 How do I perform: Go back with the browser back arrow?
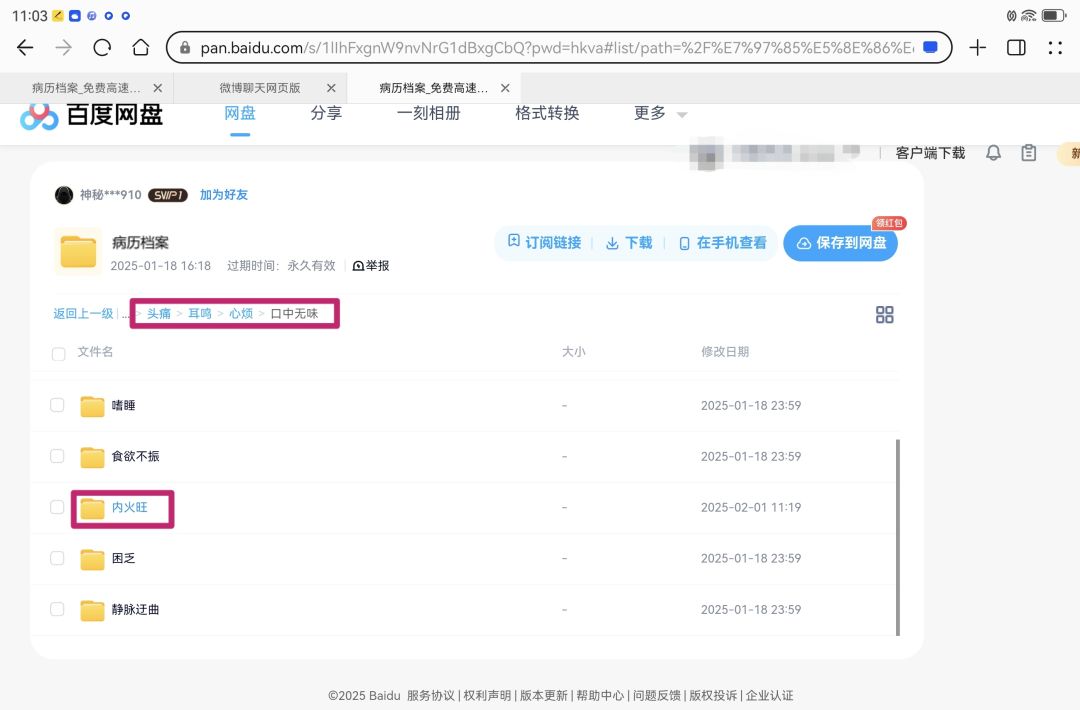click(x=25, y=48)
